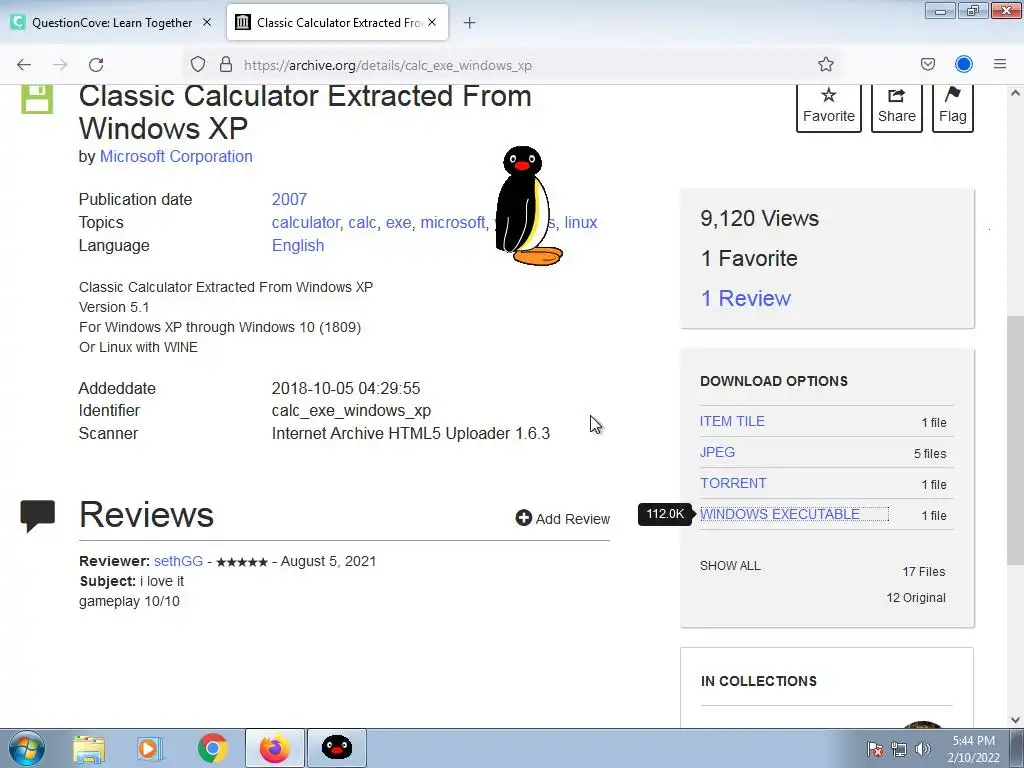Viewport: 1024px width, 768px height.
Task: Open the JPEG download option
Action: pos(717,452)
